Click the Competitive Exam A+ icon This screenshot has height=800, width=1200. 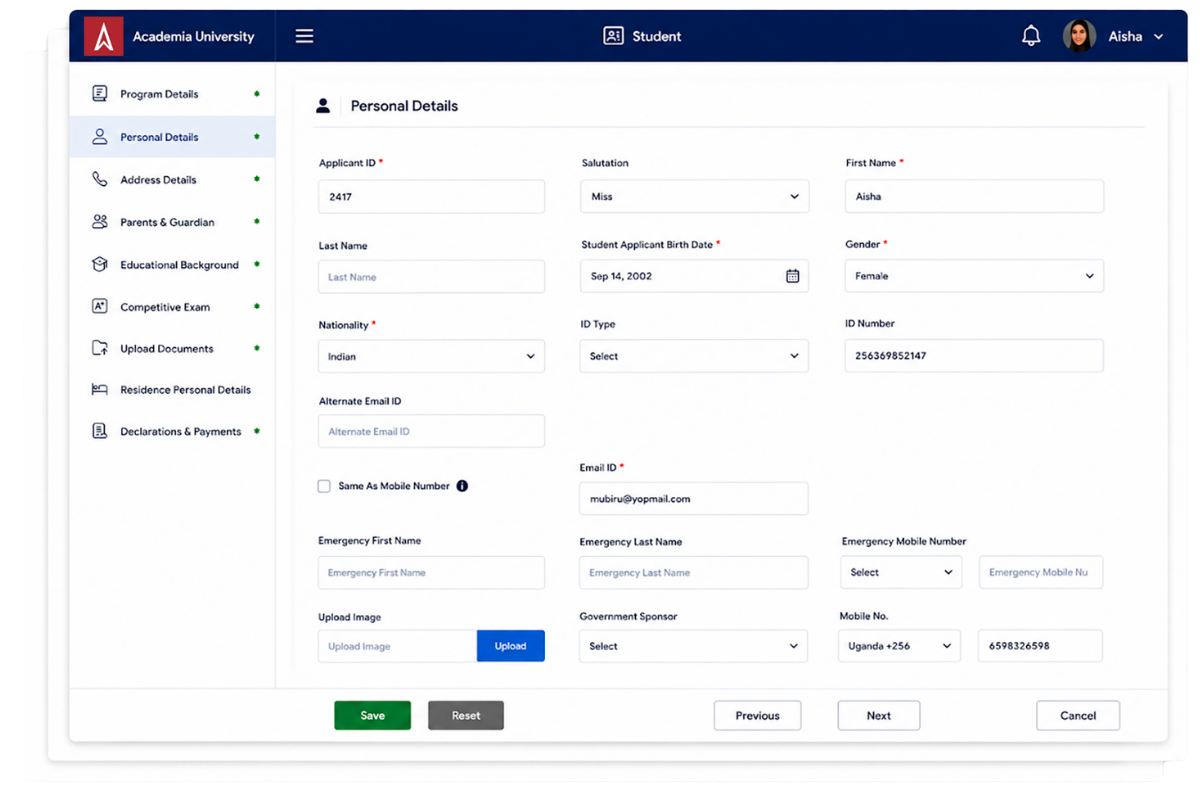pos(100,307)
